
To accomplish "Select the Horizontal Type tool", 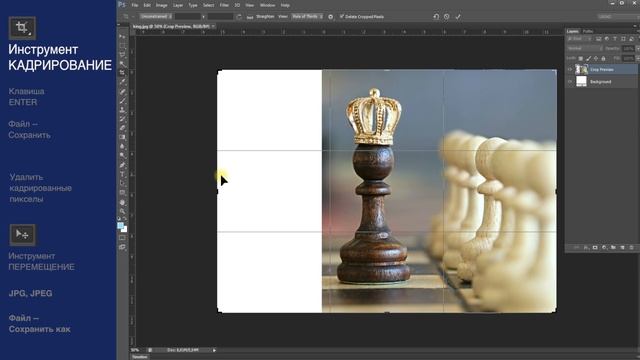I will 122,174.
